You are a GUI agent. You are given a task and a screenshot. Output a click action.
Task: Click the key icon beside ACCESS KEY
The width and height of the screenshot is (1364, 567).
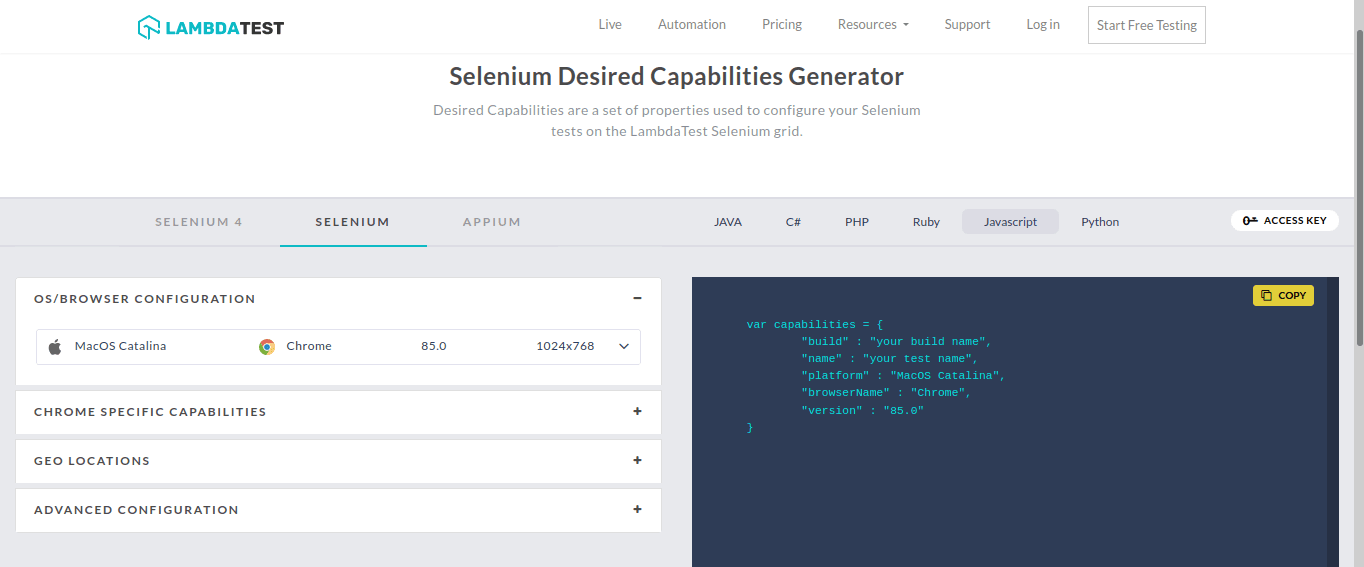point(1250,220)
